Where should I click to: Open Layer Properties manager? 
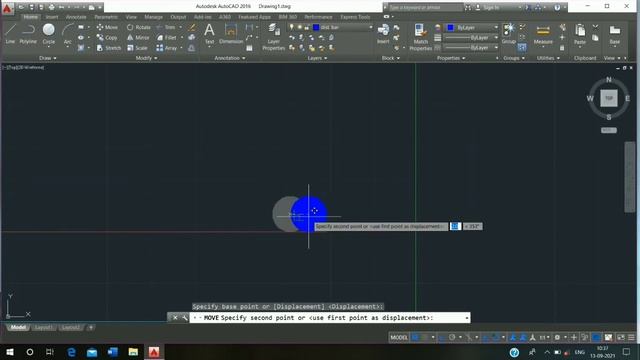(273, 37)
